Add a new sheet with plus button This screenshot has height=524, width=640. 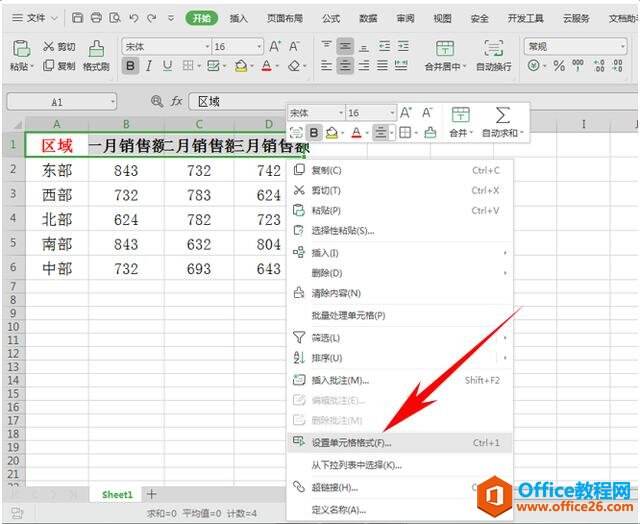pyautogui.click(x=151, y=494)
